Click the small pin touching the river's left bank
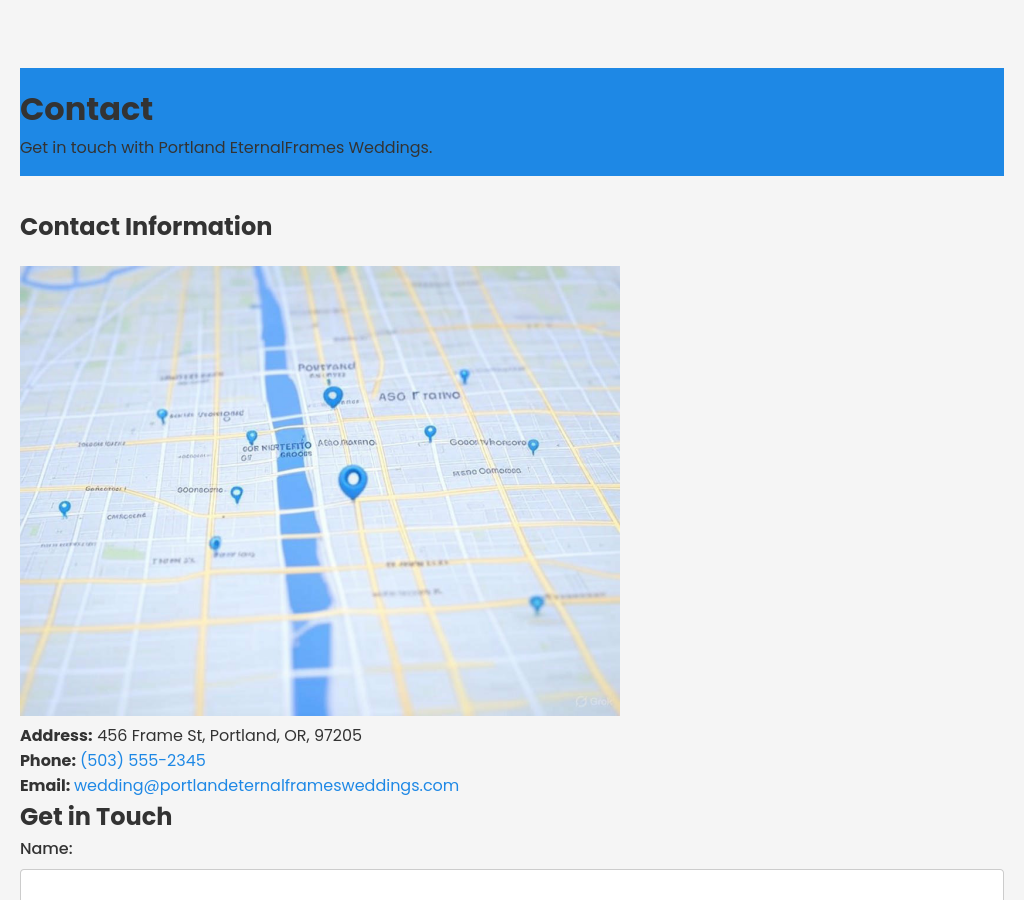 pyautogui.click(x=252, y=437)
